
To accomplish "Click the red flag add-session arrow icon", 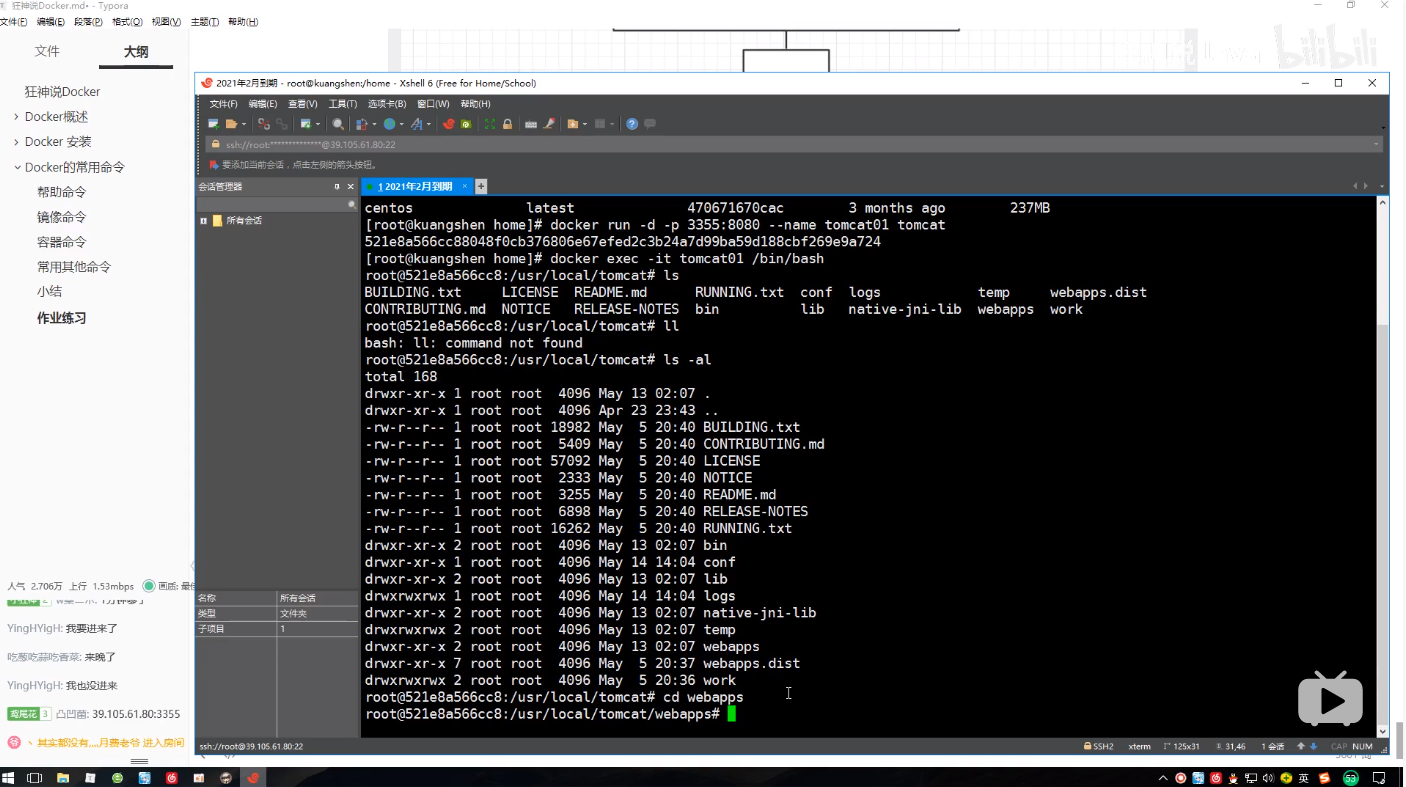I will pos(214,164).
